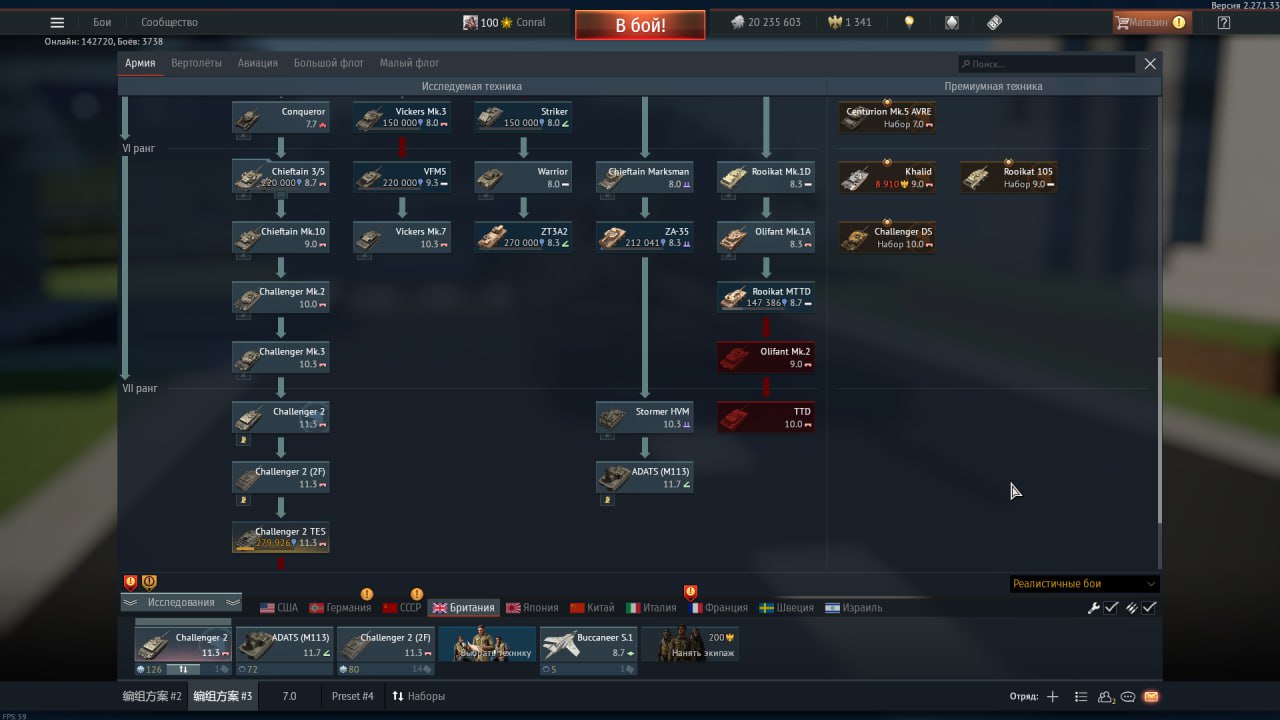Open the contacts friends icon
The height and width of the screenshot is (720, 1280).
tap(1106, 697)
